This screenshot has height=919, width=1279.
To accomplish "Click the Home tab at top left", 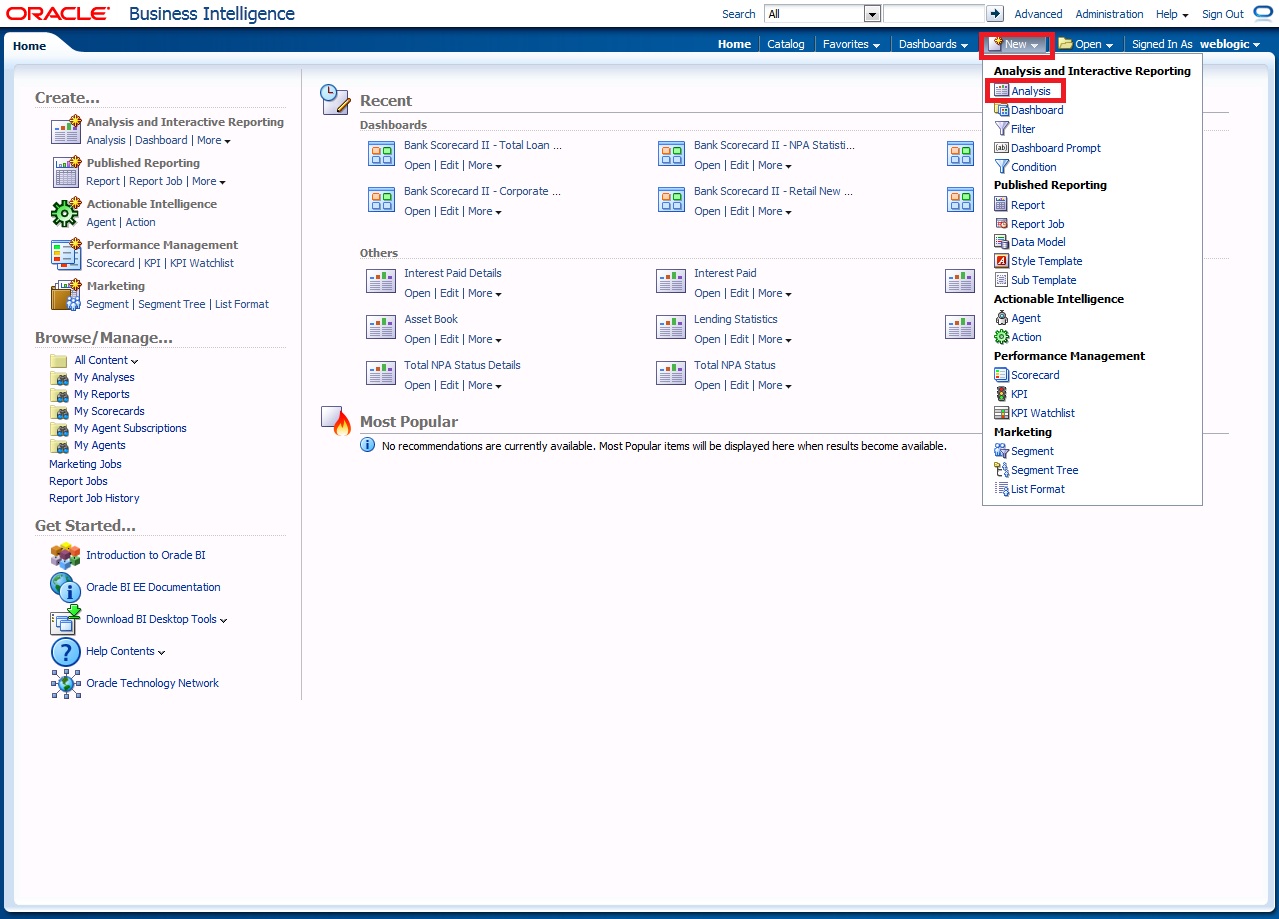I will click(x=29, y=46).
